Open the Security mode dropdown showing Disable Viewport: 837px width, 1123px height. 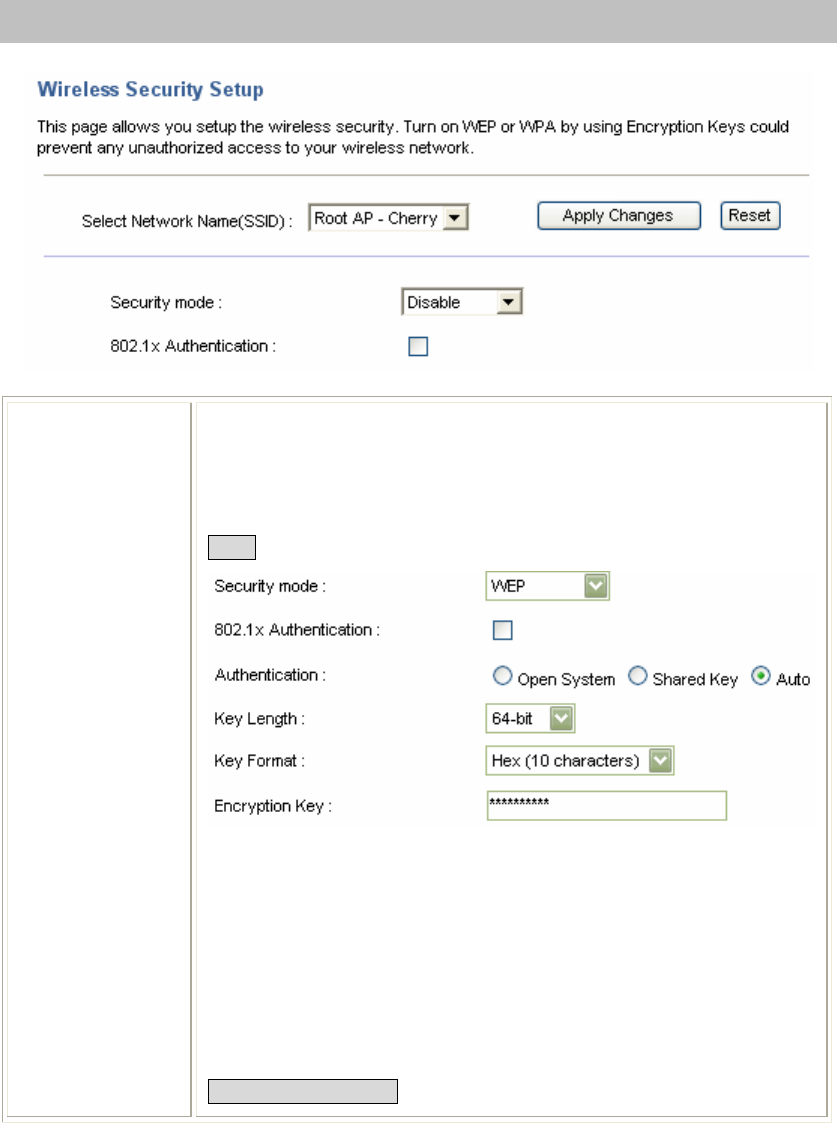click(462, 302)
